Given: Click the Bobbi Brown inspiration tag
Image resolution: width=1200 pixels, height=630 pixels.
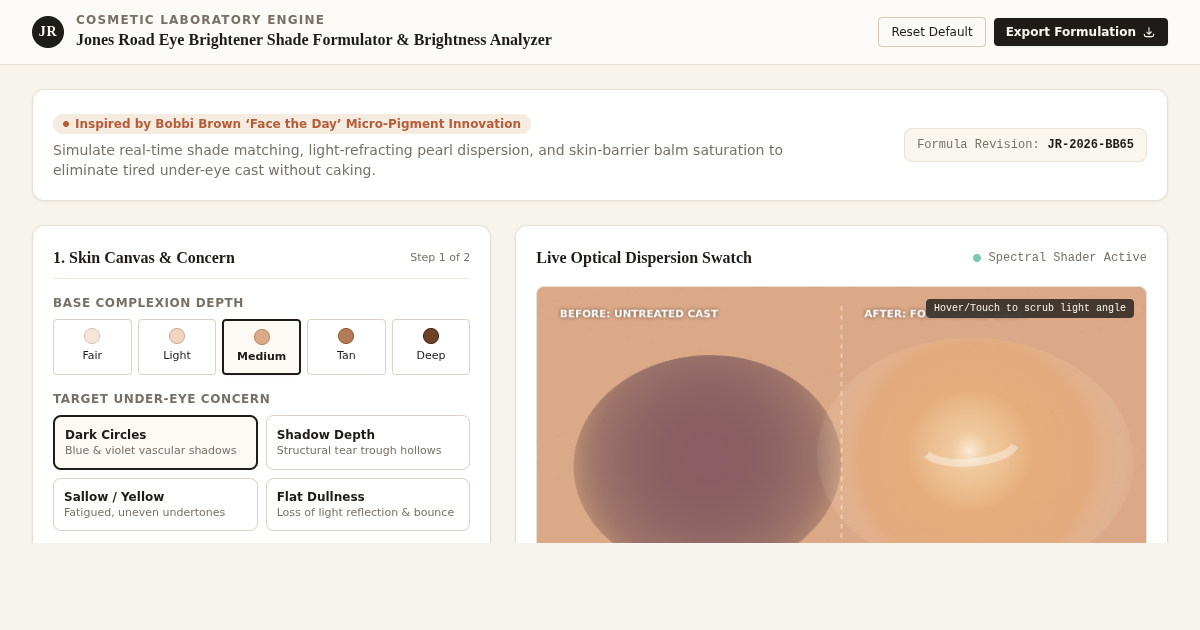Looking at the screenshot, I should coord(292,124).
